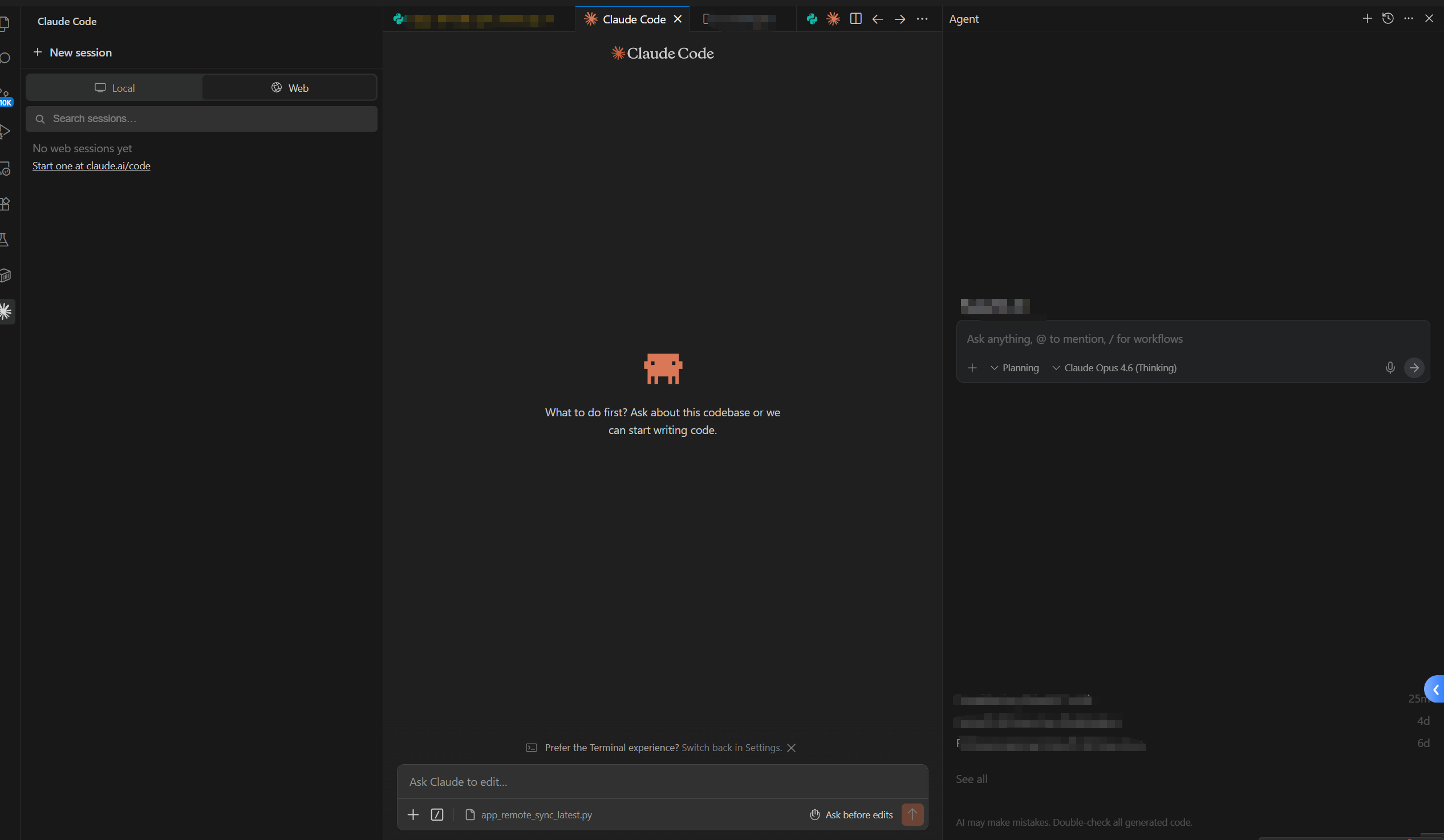1444x840 pixels.
Task: Click New session button
Action: 73,52
